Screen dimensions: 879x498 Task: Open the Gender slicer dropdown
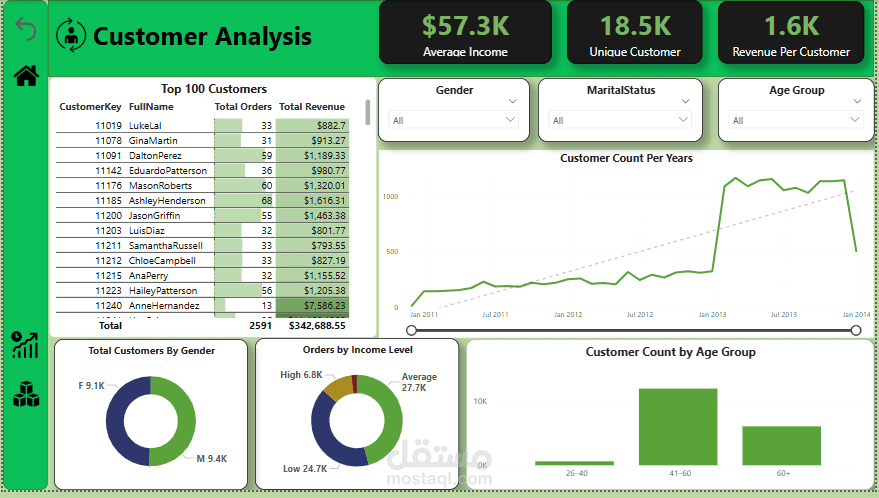[454, 120]
